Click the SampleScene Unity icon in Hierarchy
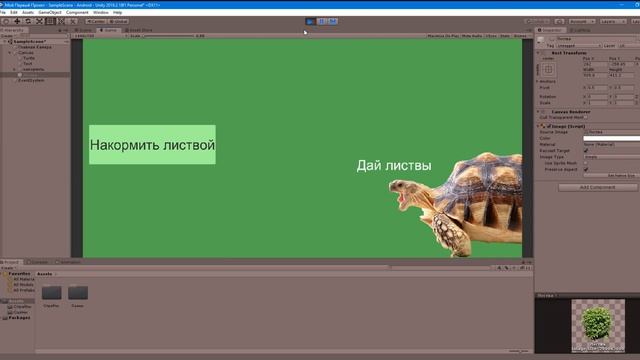The width and height of the screenshot is (640, 360). pos(10,42)
